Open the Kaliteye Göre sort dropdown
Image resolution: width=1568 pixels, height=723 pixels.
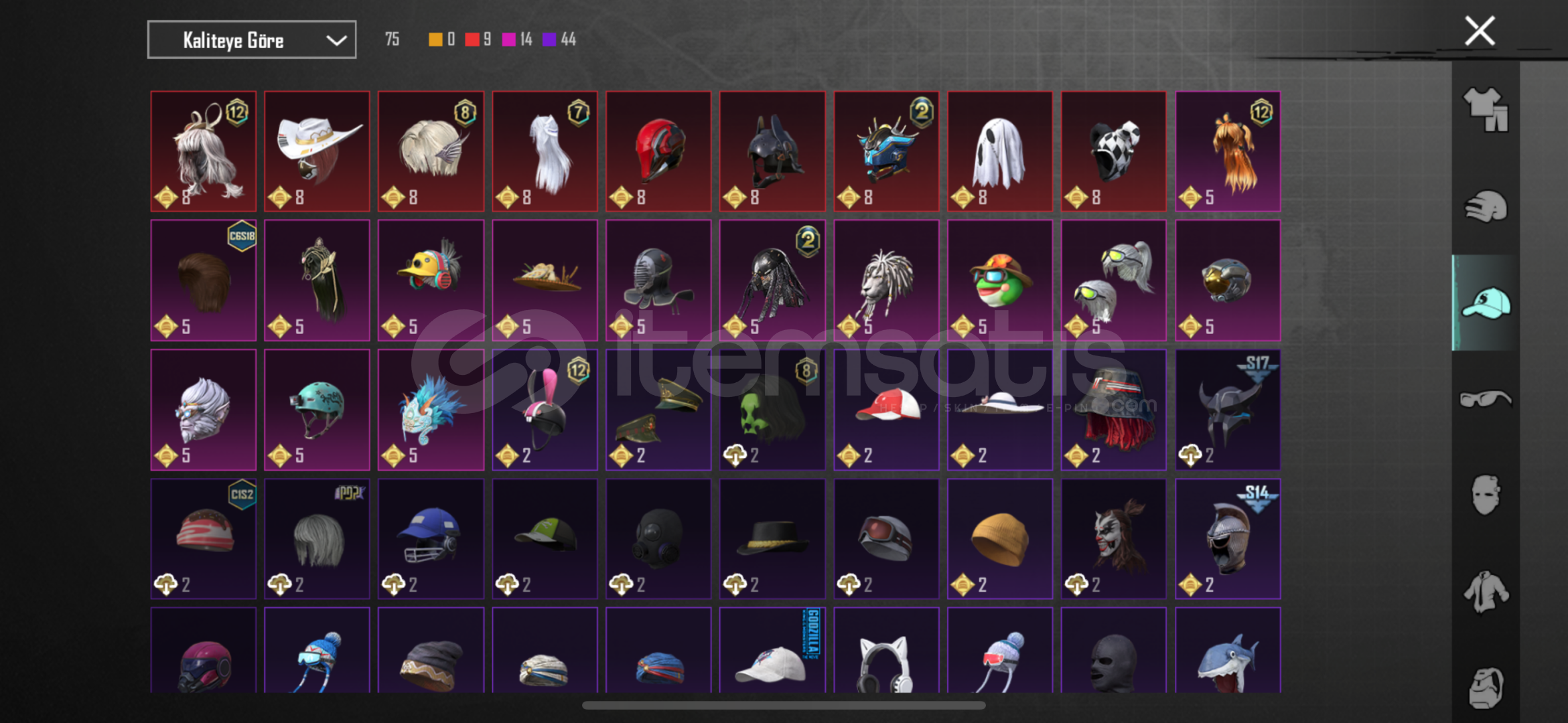[x=251, y=40]
